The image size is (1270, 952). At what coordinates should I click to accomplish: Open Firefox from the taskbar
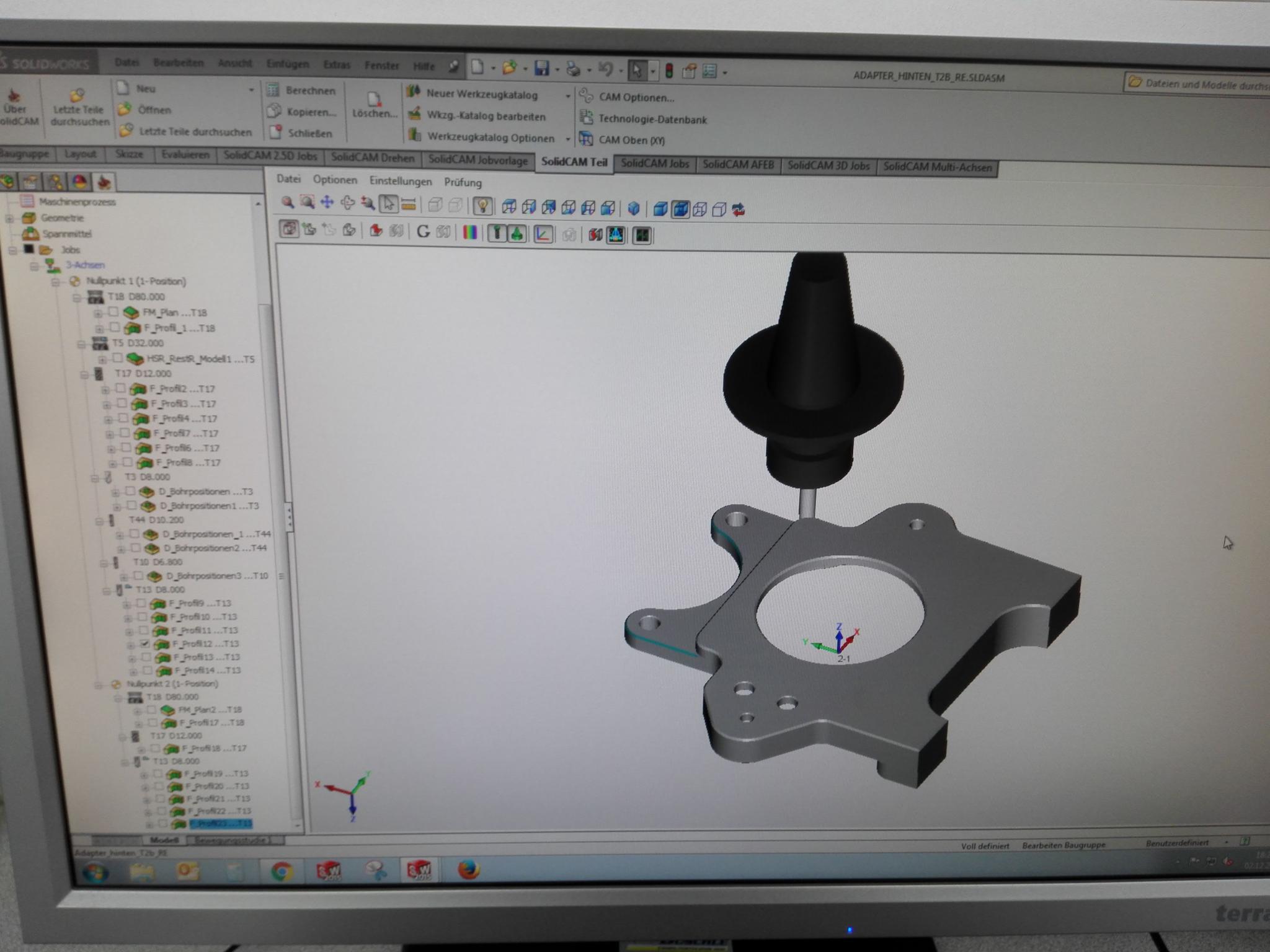[469, 870]
